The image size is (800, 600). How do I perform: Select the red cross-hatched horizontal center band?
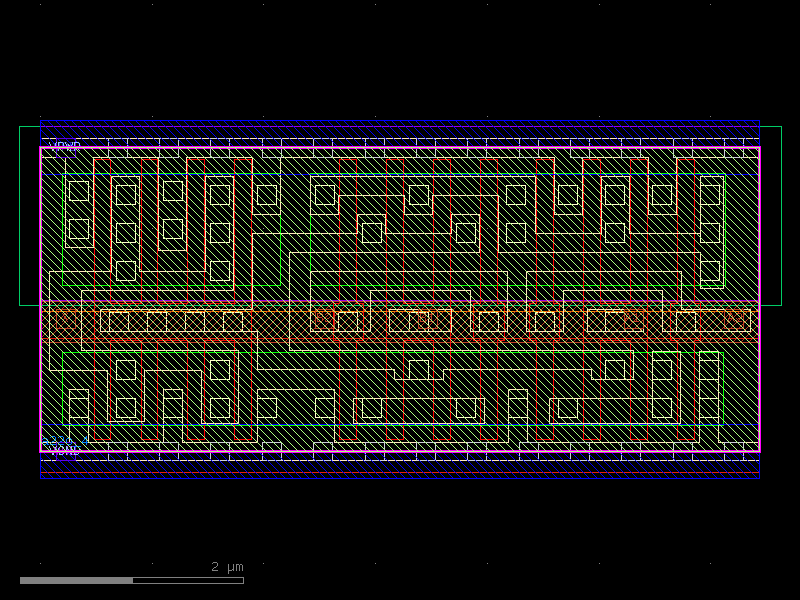[400, 321]
